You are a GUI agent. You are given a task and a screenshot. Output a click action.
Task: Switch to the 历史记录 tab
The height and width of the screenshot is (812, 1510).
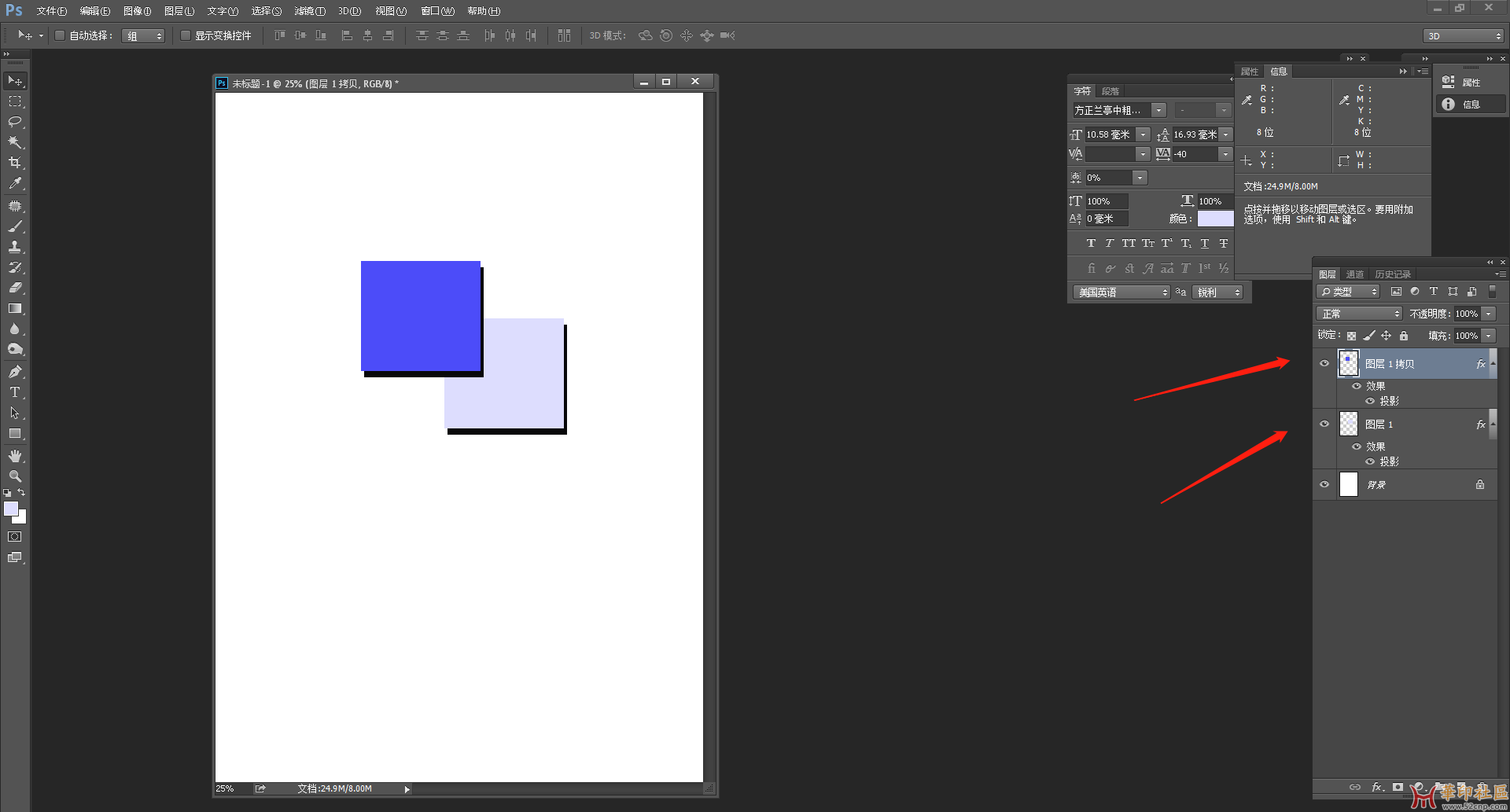coord(1393,274)
